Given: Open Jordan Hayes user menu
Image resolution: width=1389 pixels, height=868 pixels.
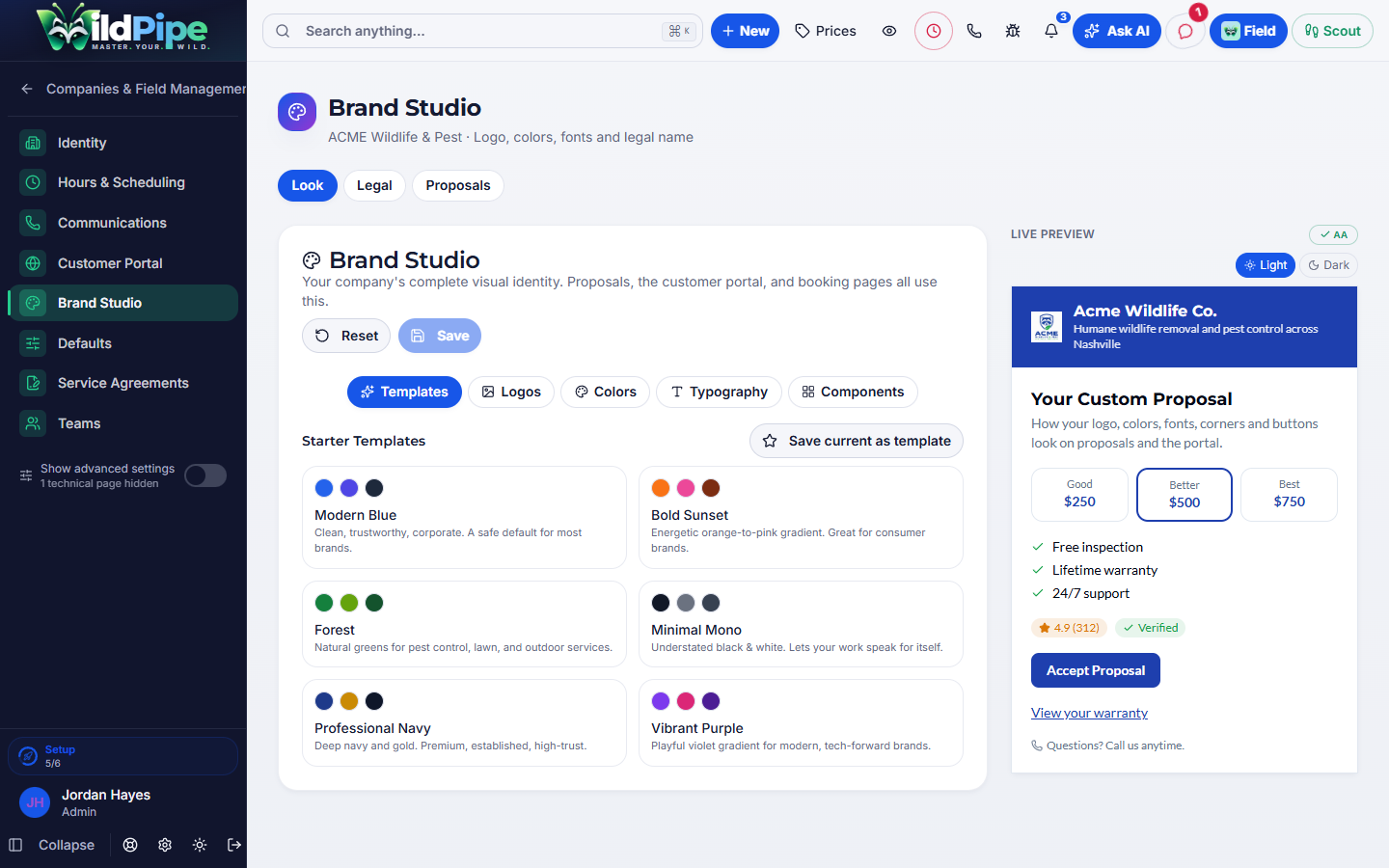Looking at the screenshot, I should click(x=123, y=802).
